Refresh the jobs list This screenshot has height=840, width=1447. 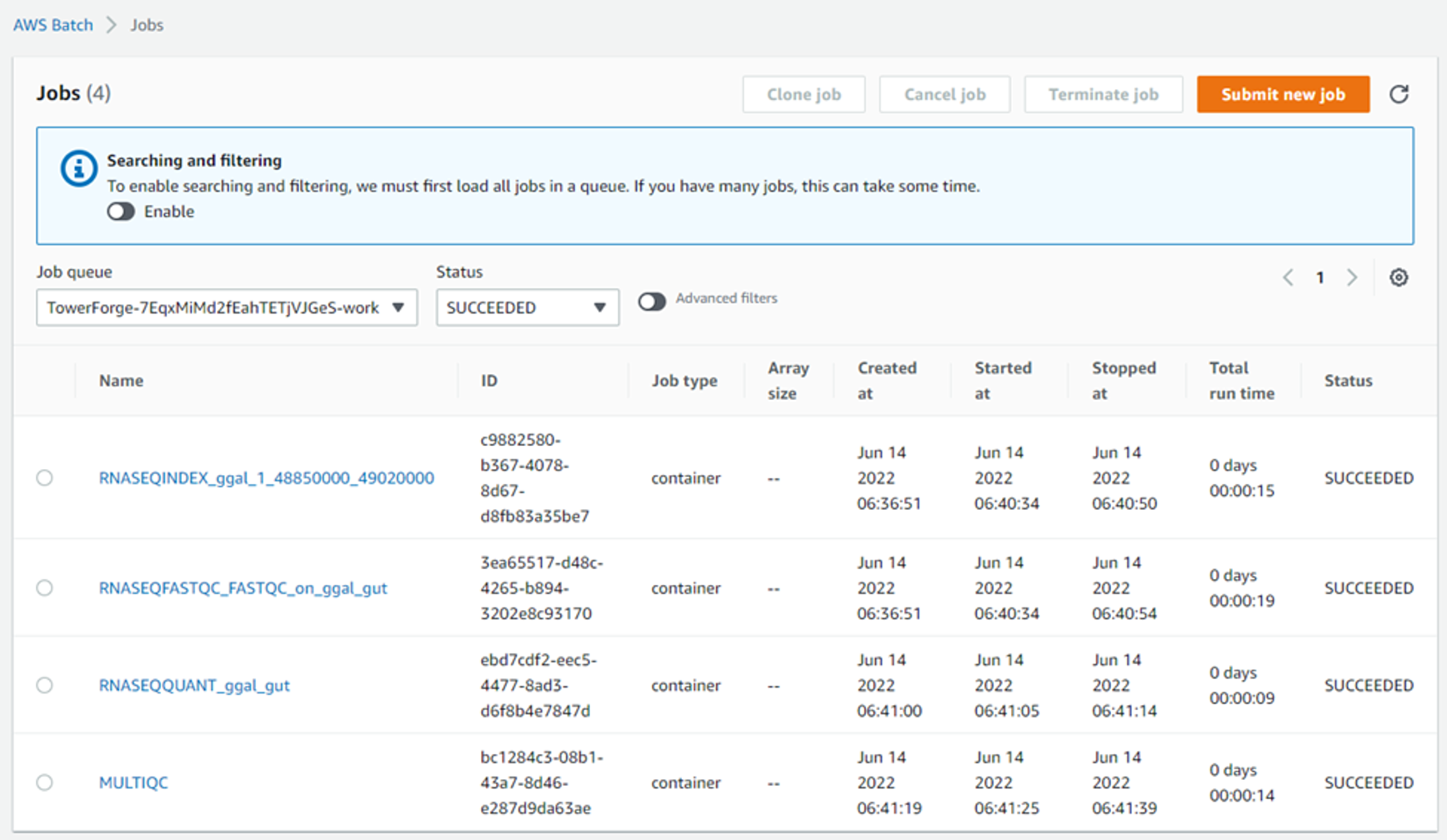pos(1399,94)
